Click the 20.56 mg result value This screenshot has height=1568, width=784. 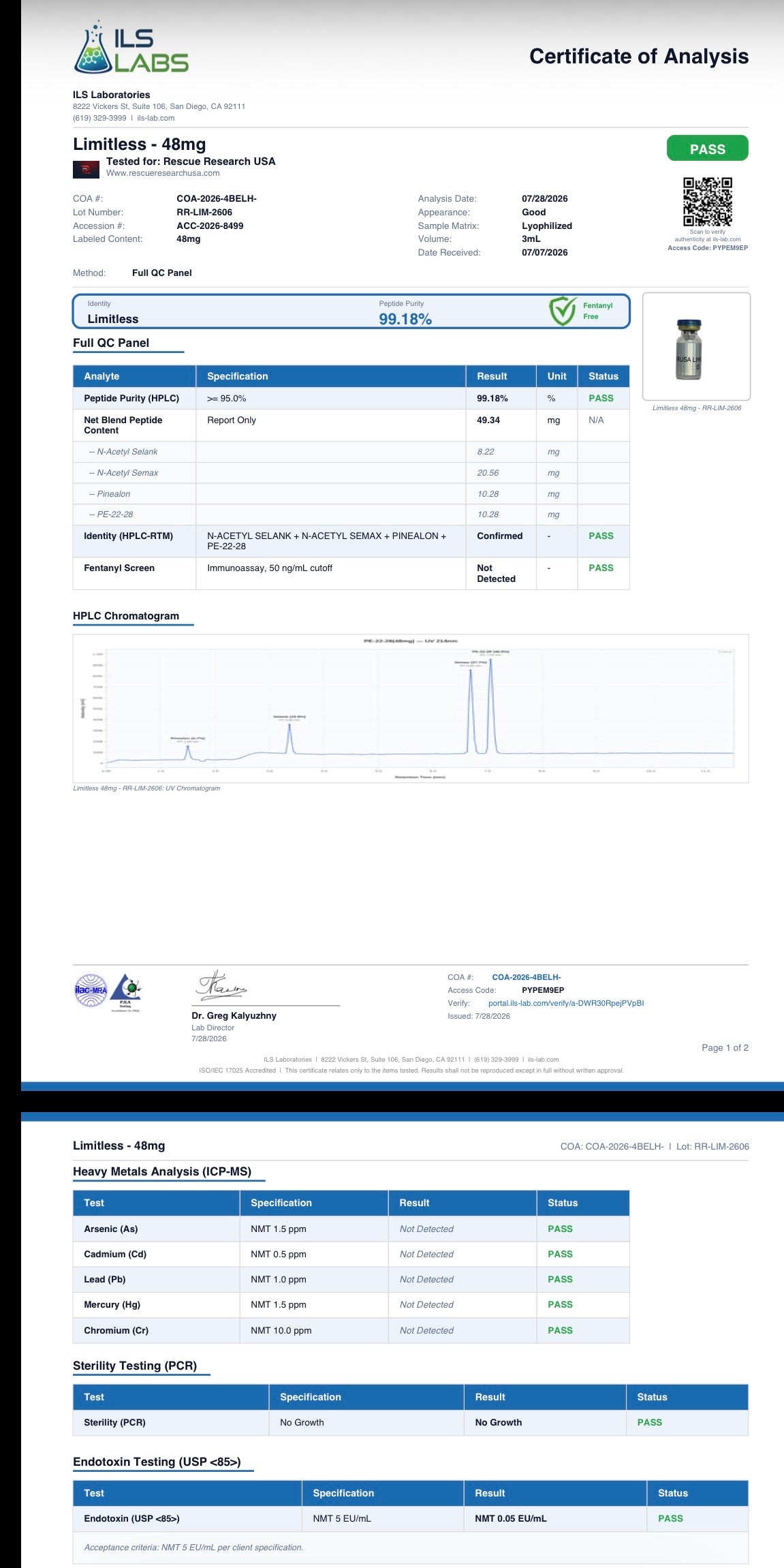click(x=488, y=473)
